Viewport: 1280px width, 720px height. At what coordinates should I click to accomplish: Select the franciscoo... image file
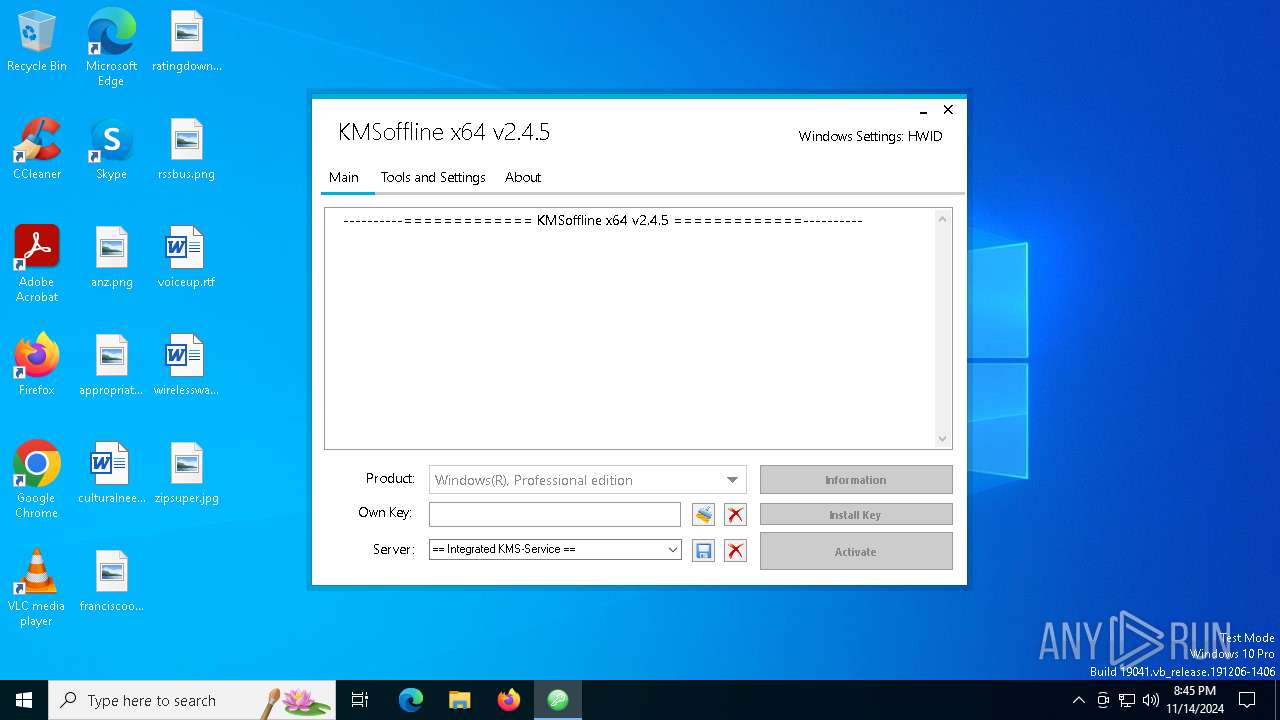(x=112, y=582)
